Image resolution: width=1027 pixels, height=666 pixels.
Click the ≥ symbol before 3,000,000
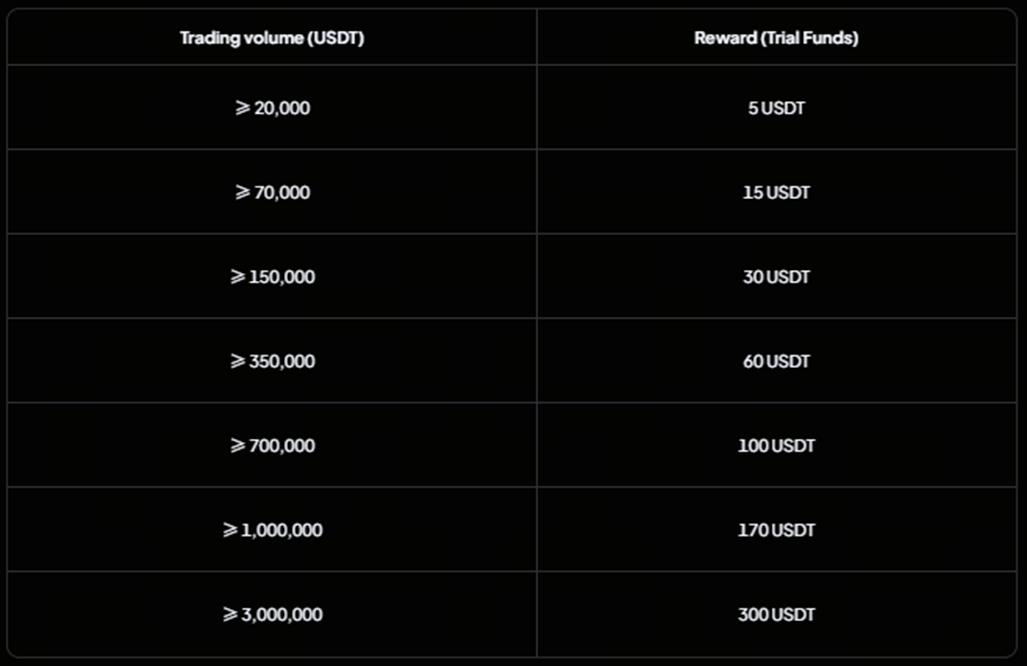pos(230,615)
